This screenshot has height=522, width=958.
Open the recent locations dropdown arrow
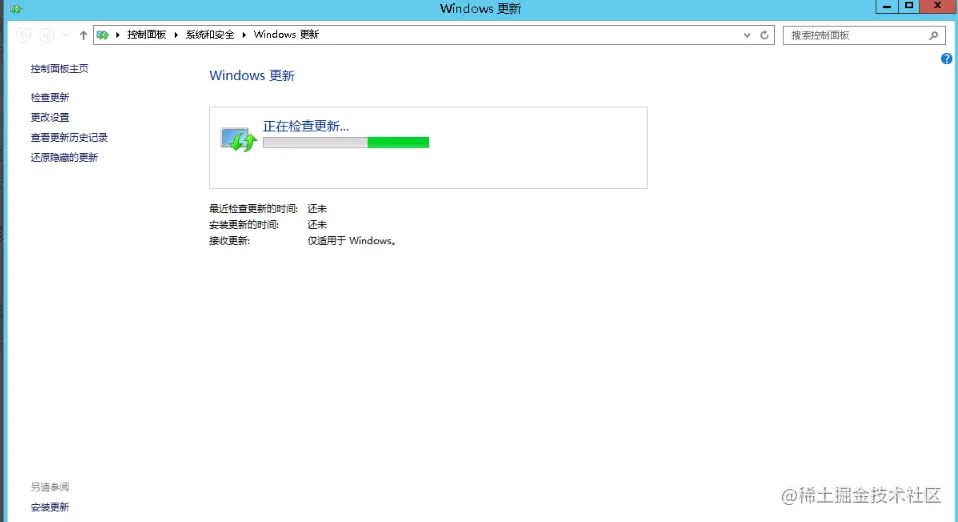(x=65, y=35)
